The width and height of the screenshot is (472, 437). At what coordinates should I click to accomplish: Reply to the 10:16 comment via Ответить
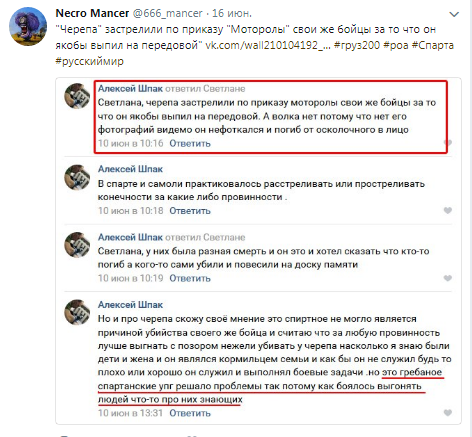(190, 143)
